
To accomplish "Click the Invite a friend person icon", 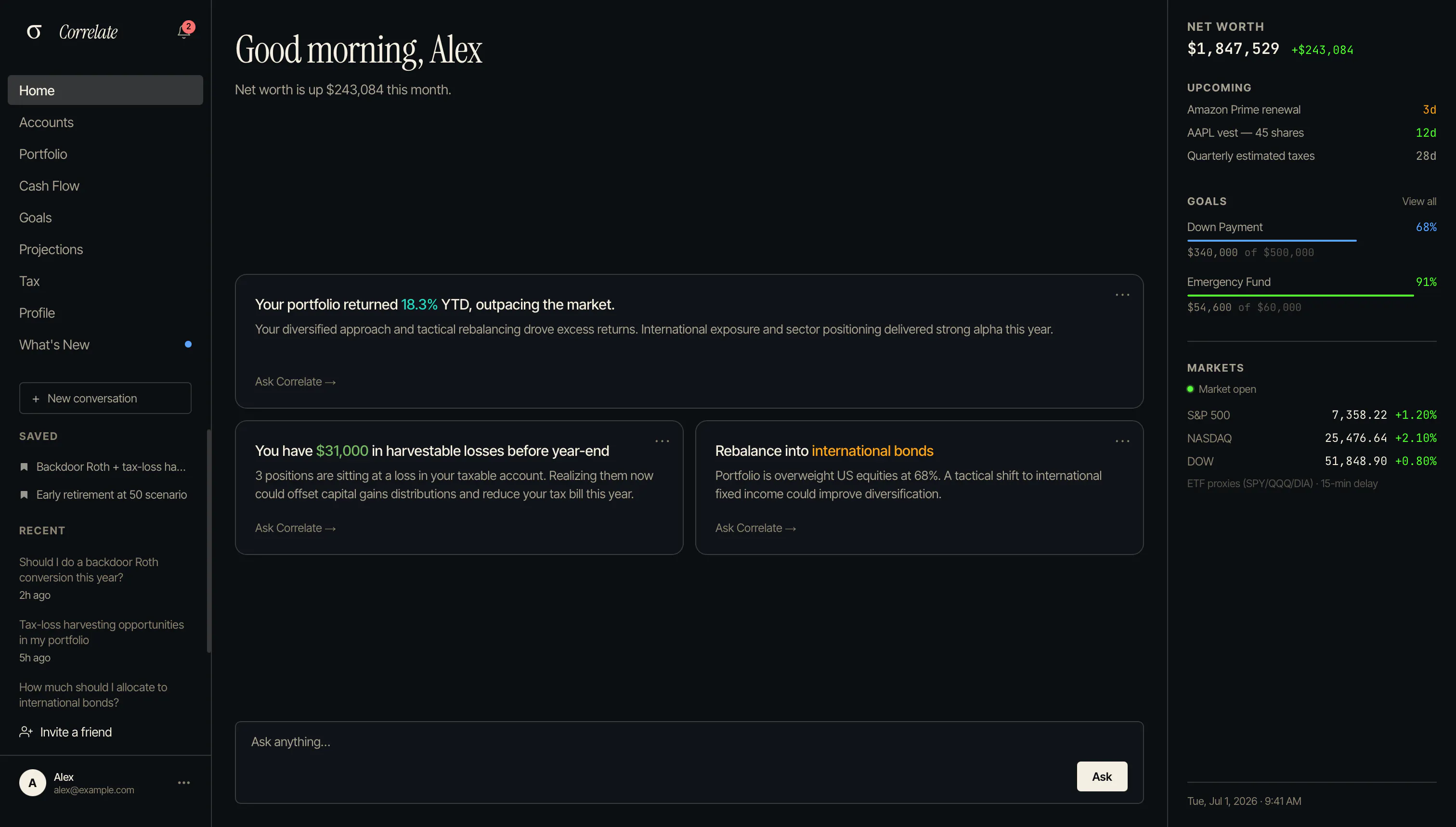I will click(26, 732).
